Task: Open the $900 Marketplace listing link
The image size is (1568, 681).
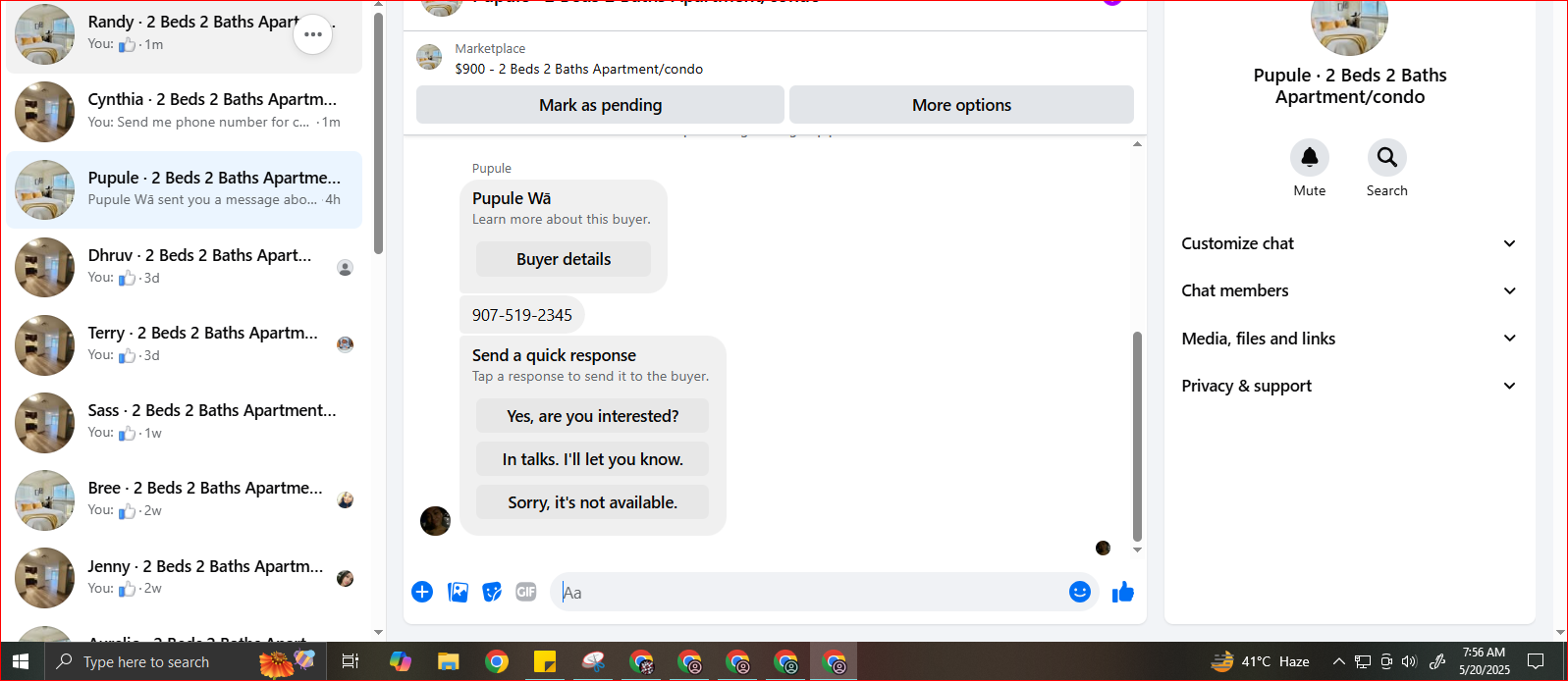Action: pos(578,69)
